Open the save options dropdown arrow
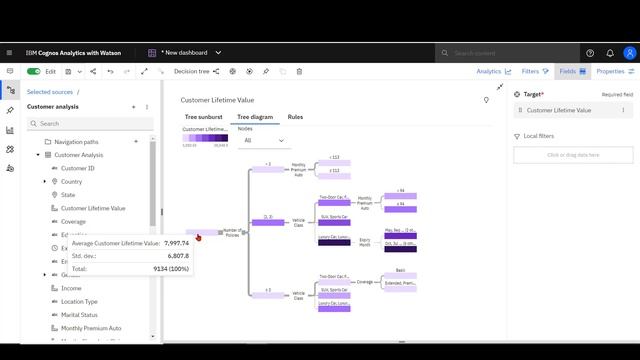This screenshot has height=360, width=640. tap(80, 71)
